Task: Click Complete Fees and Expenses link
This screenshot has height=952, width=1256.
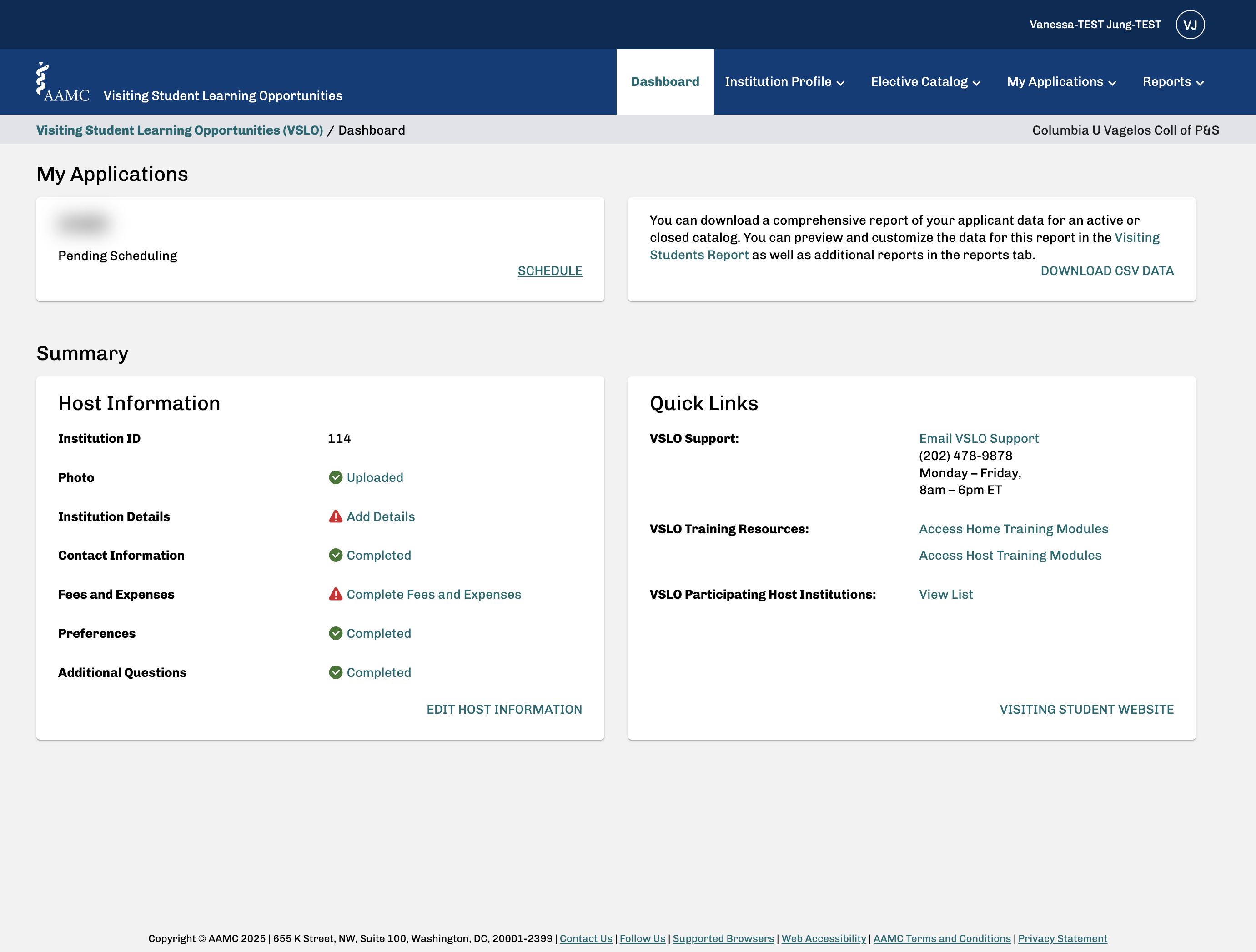Action: (x=434, y=594)
